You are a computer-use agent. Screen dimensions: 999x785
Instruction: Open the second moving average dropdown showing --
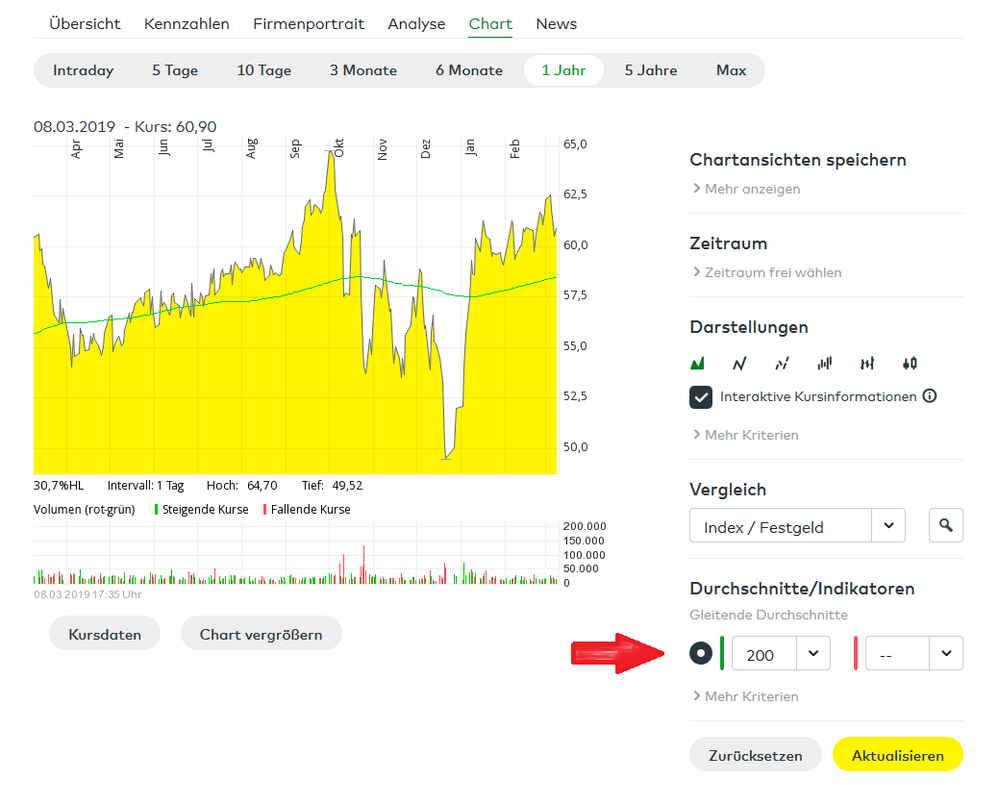click(914, 654)
